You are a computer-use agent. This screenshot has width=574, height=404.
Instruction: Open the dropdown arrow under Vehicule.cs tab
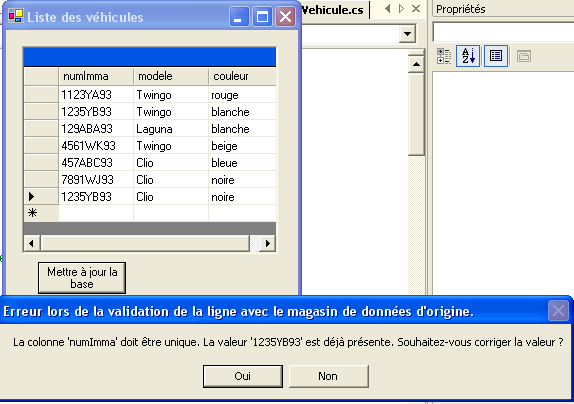coord(407,34)
